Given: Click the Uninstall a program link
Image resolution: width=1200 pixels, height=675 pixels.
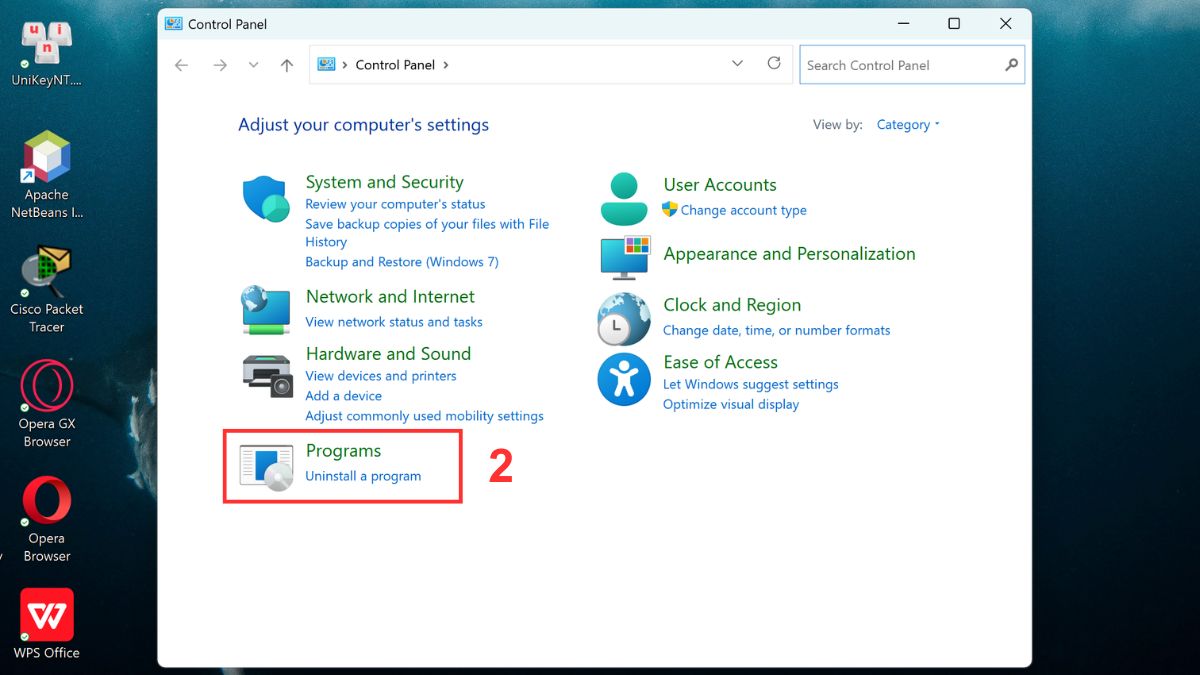Looking at the screenshot, I should click(363, 476).
